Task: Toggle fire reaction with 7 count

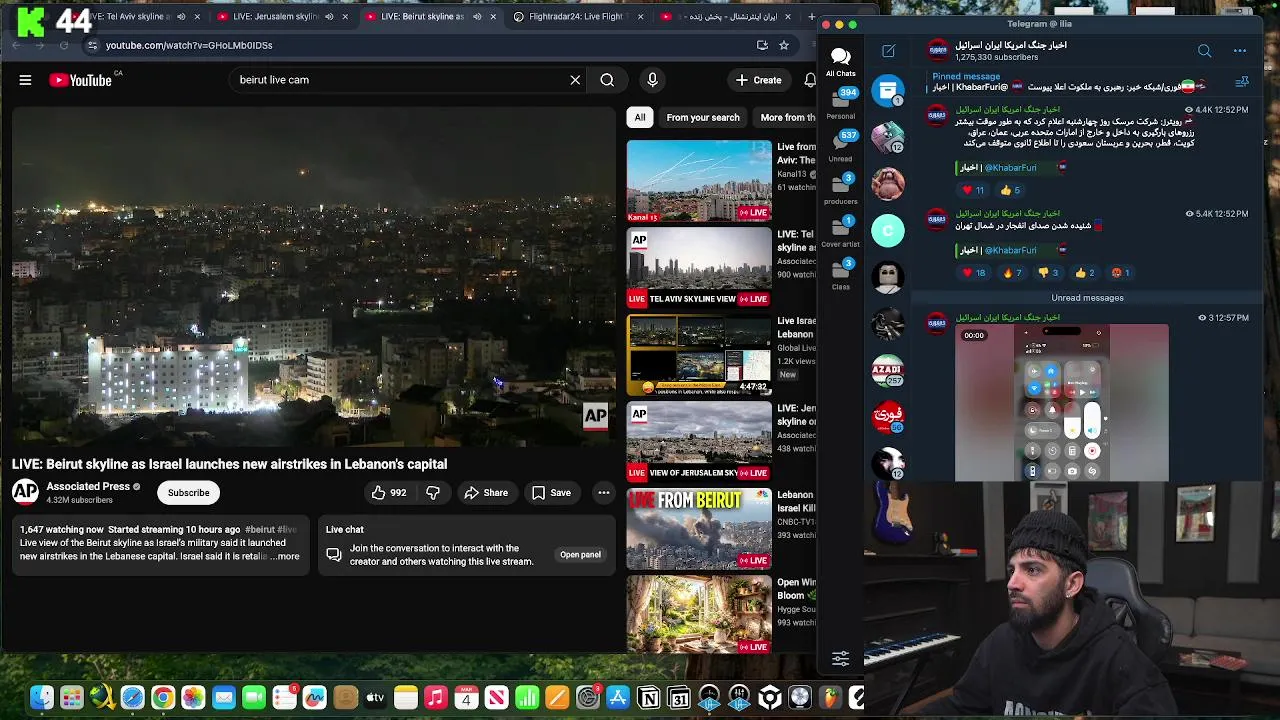Action: (1012, 273)
